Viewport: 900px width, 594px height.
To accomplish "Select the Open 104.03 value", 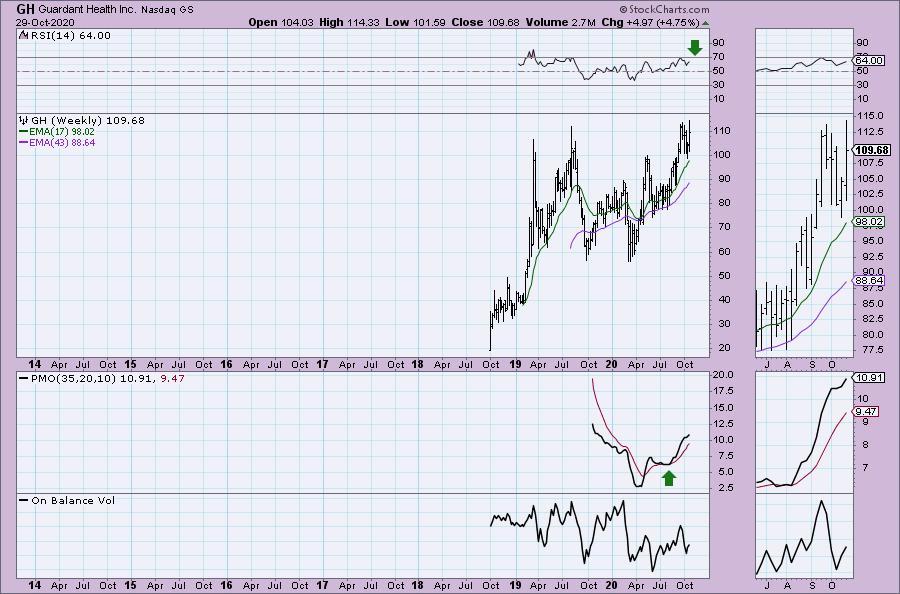I will (281, 22).
